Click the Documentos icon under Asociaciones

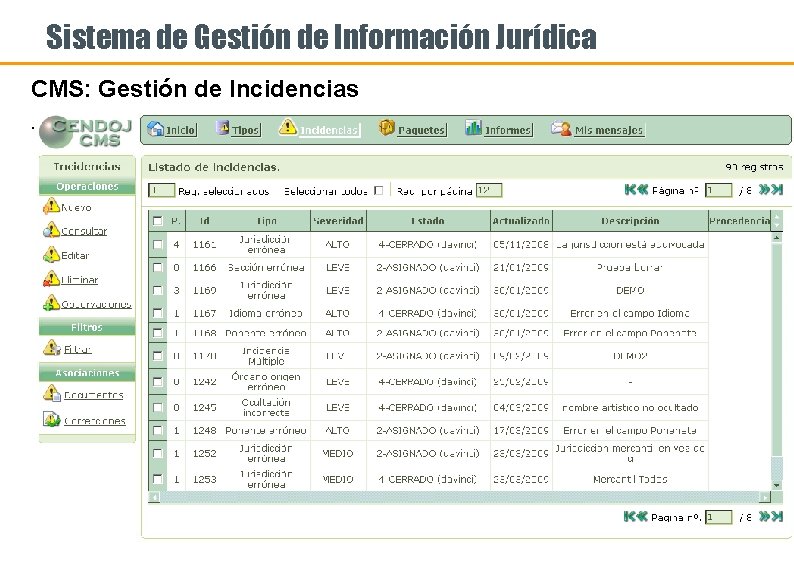click(52, 393)
